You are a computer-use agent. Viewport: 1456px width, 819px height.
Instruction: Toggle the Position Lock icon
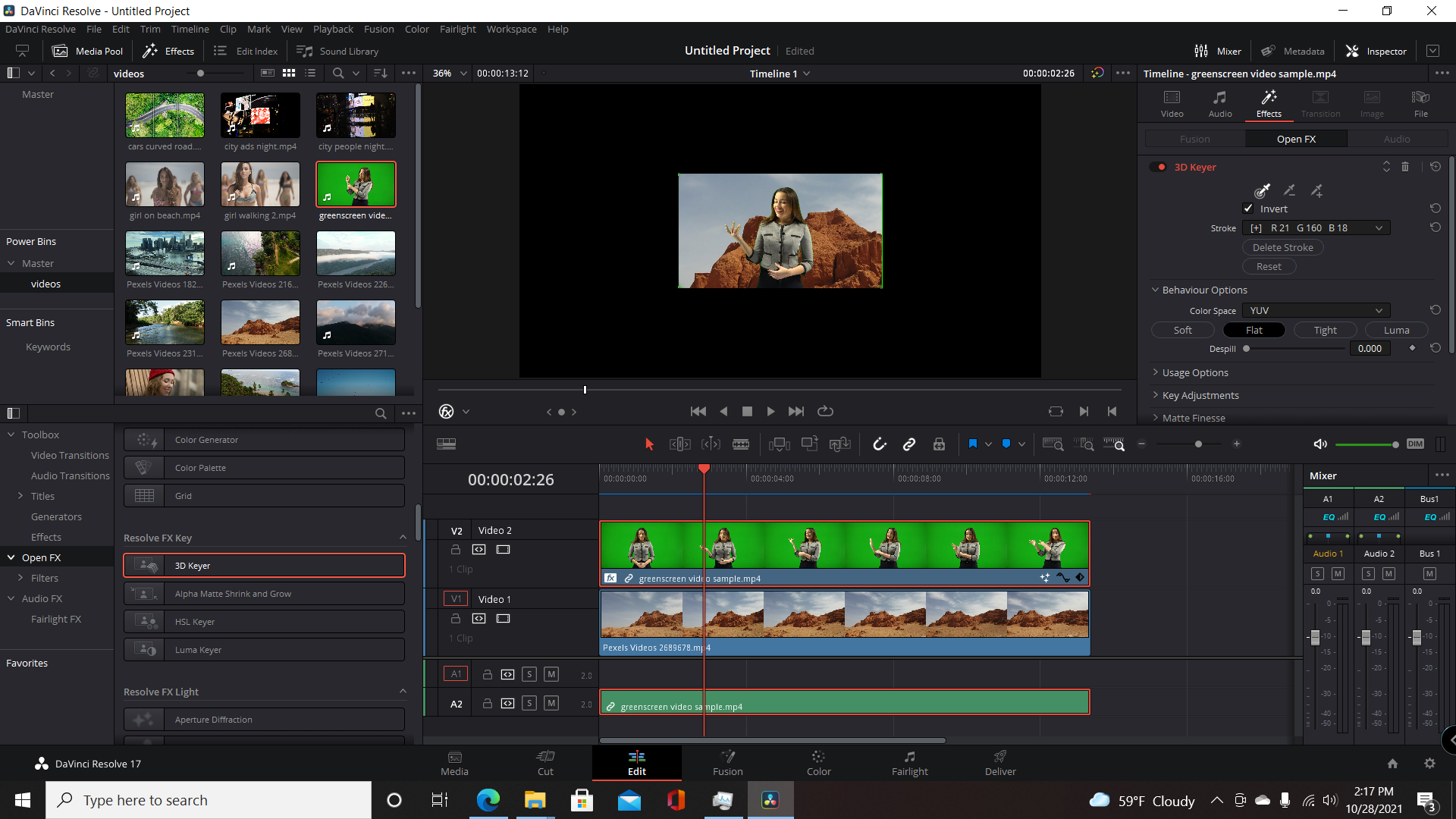point(939,444)
